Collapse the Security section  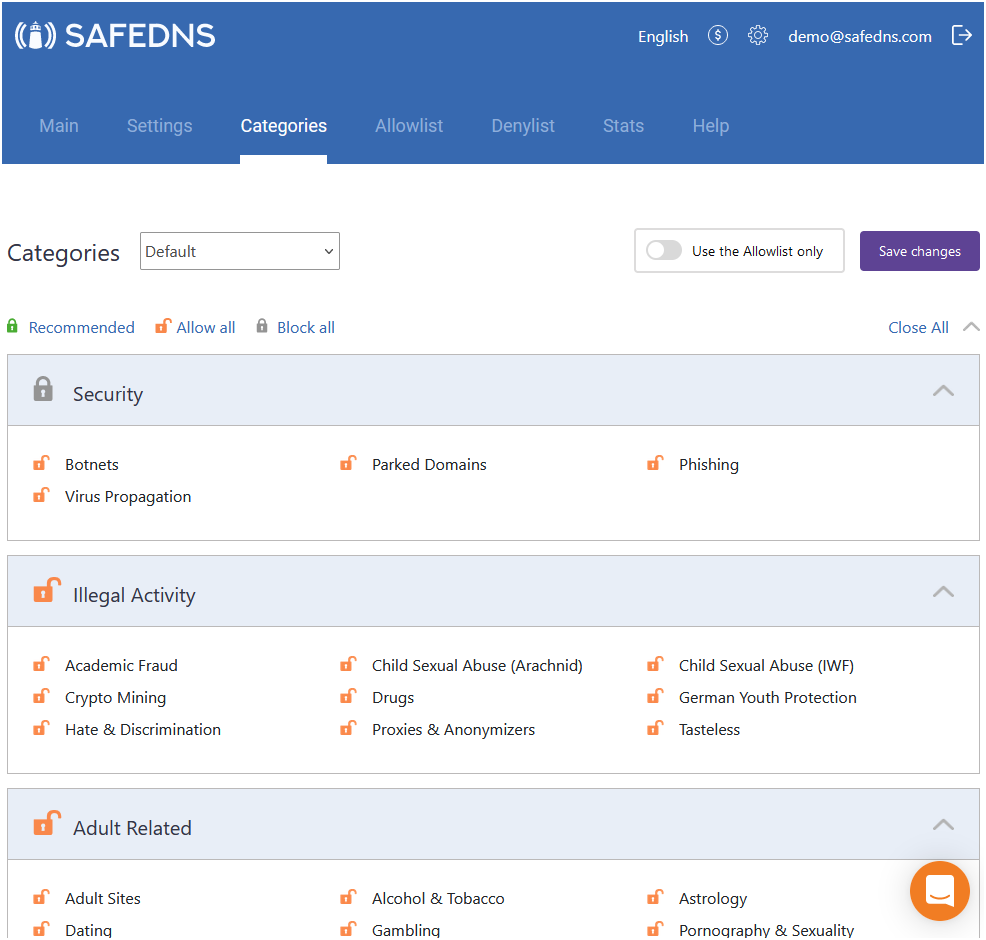pyautogui.click(x=942, y=391)
